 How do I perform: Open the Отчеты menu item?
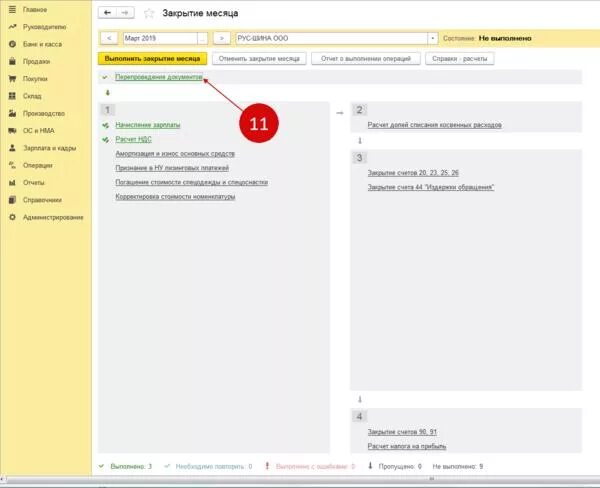pos(34,183)
